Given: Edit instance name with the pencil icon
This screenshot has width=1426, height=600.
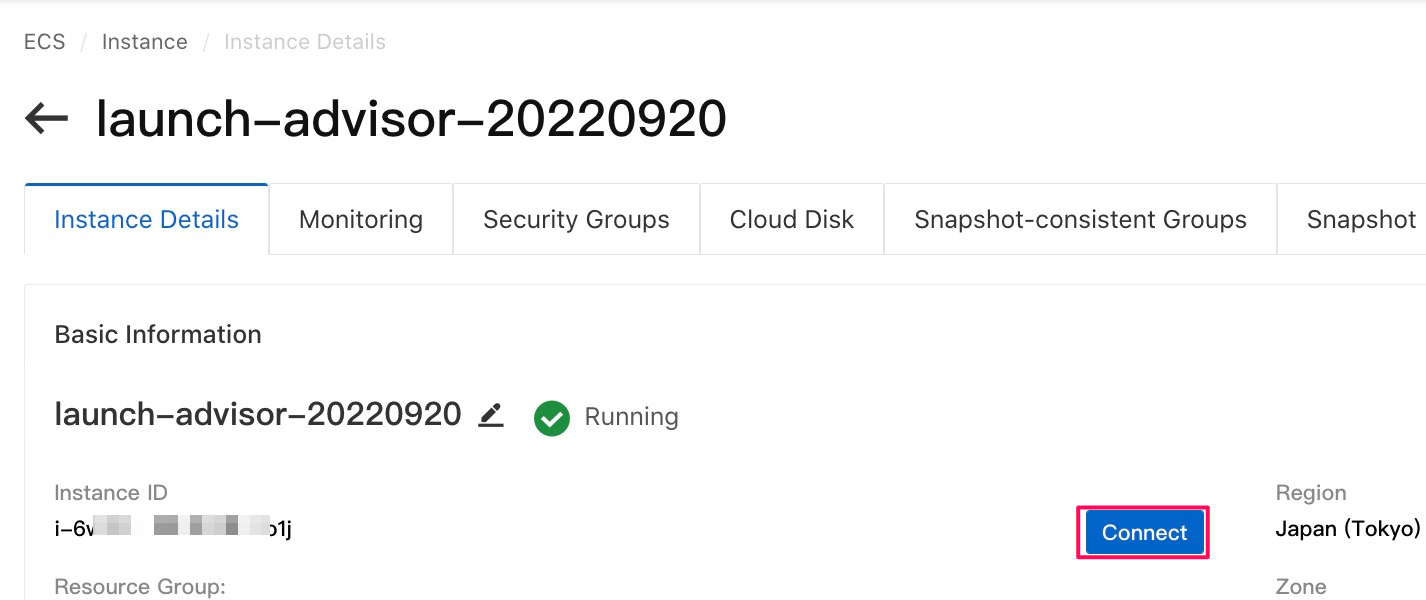Looking at the screenshot, I should pyautogui.click(x=491, y=415).
